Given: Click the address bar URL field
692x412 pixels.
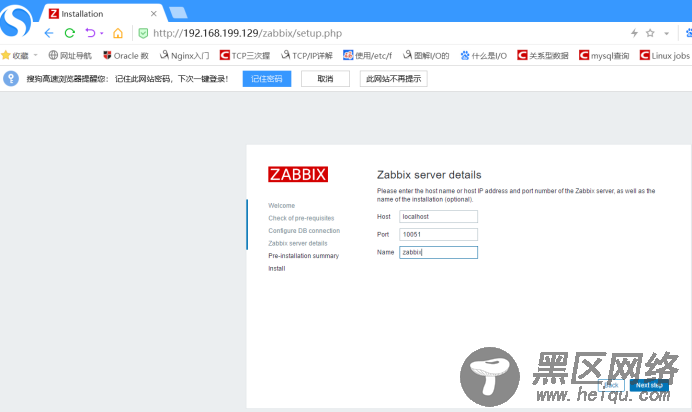Looking at the screenshot, I should click(x=247, y=33).
